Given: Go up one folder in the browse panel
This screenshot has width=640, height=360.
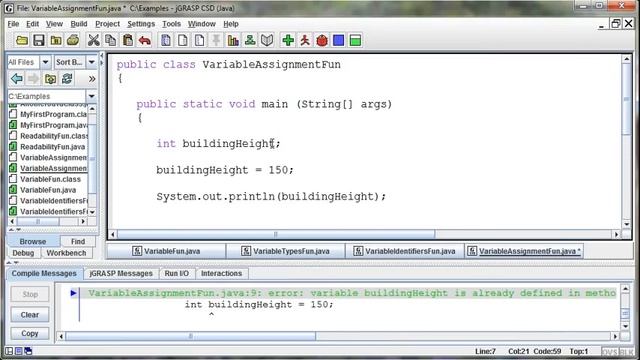Looking at the screenshot, I should coord(51,78).
